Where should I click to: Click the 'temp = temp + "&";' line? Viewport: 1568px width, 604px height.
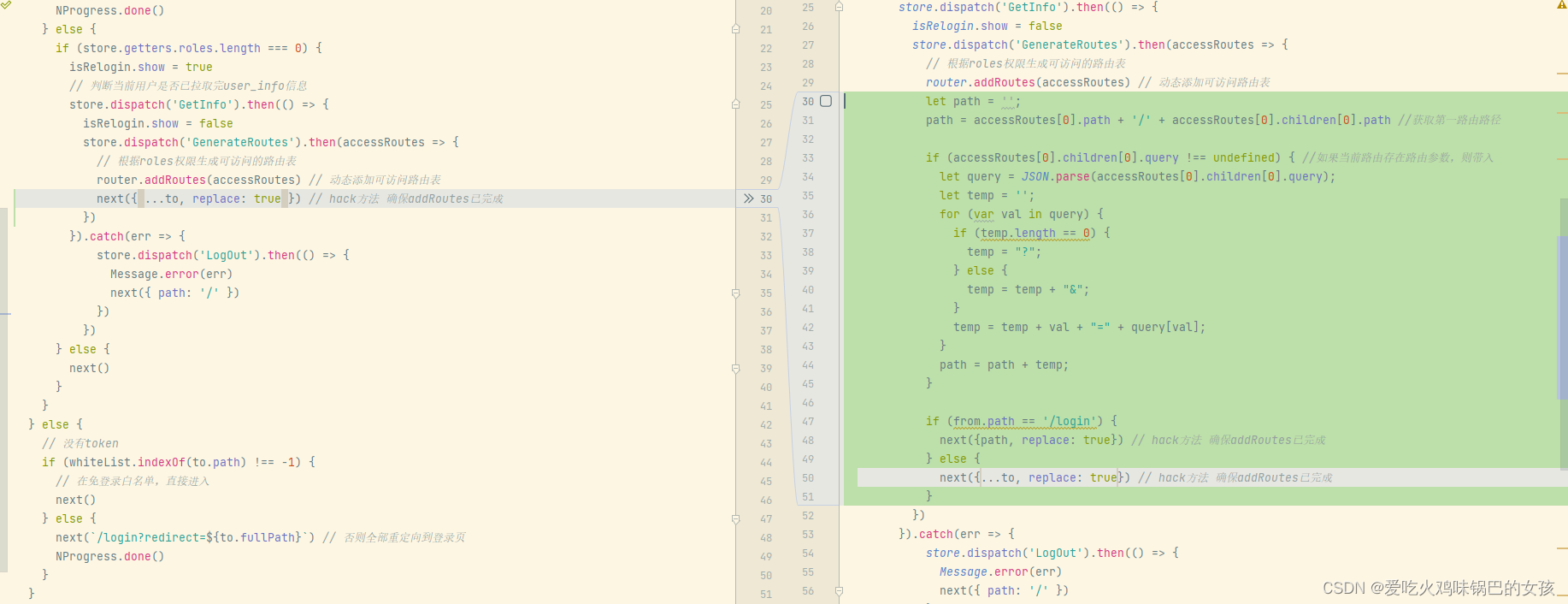pyautogui.click(x=1029, y=289)
